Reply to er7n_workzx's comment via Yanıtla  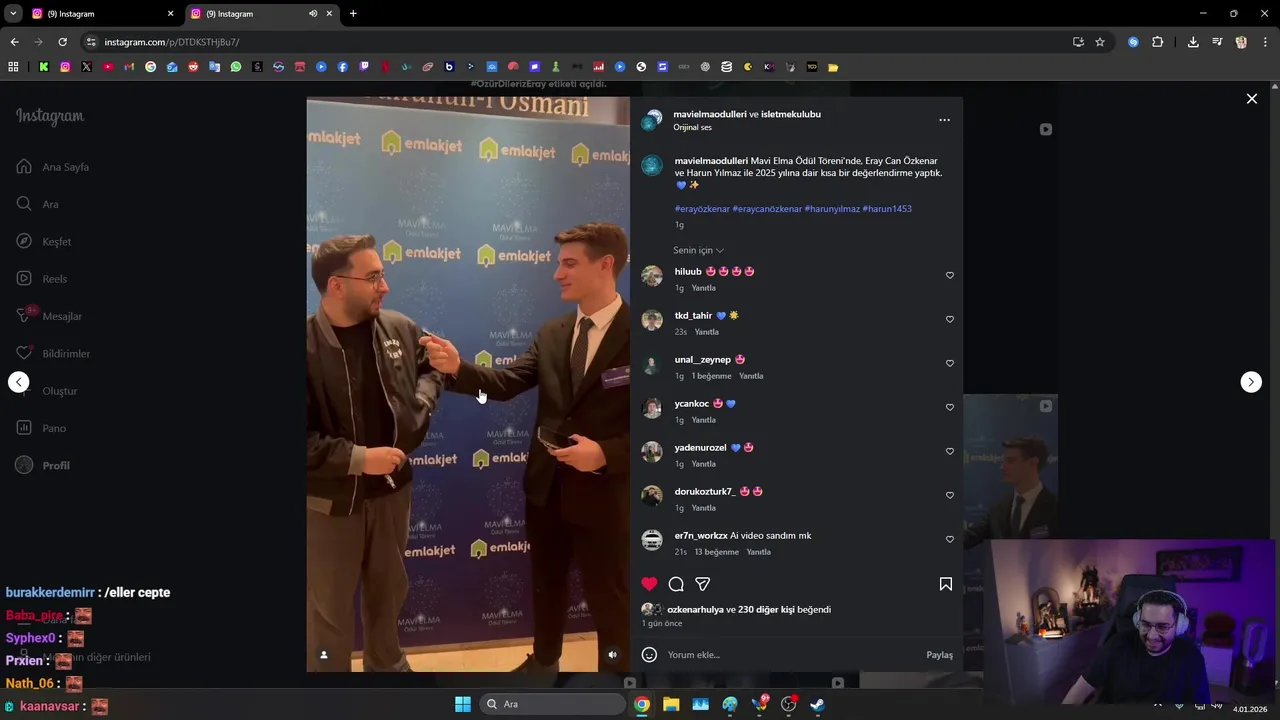tap(759, 552)
